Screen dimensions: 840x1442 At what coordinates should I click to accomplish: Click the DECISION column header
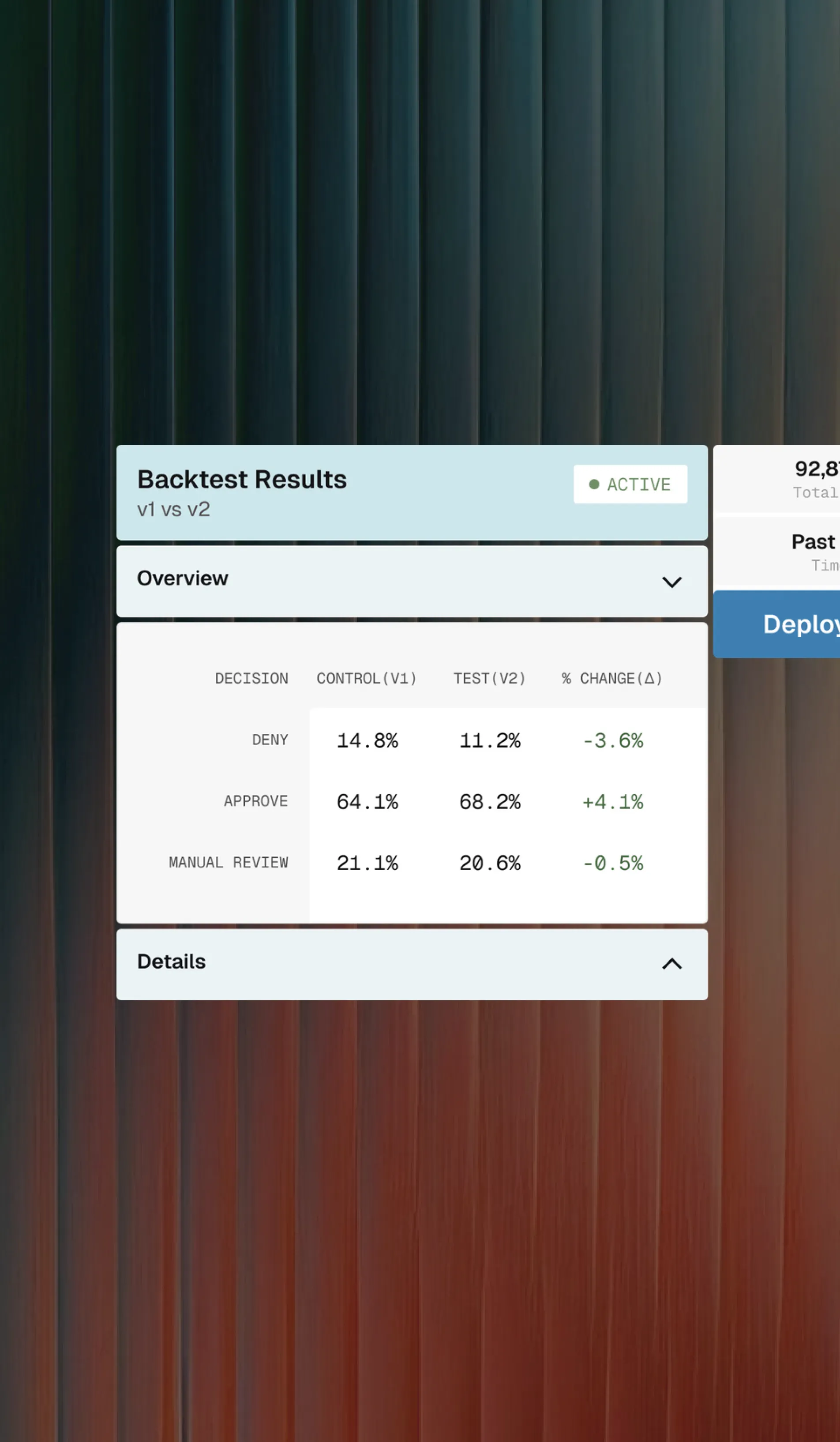pos(251,679)
